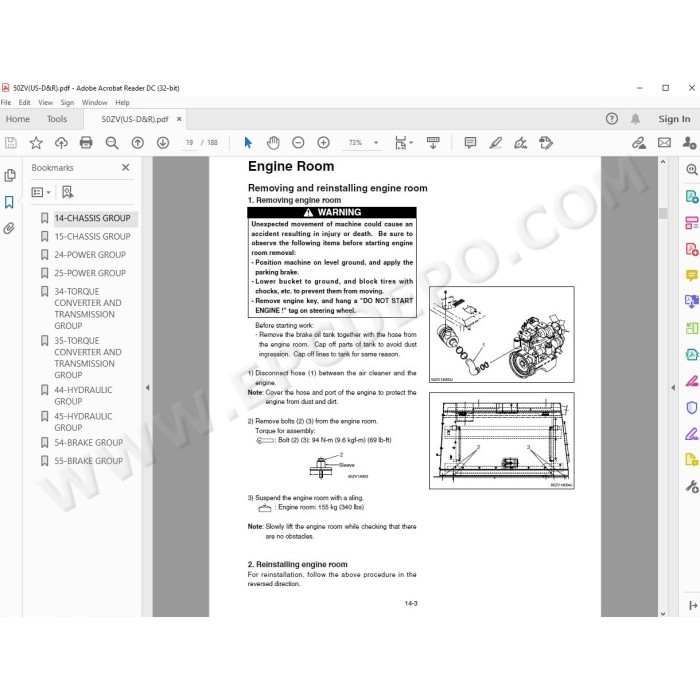Add the file to starred favorites
Image resolution: width=700 pixels, height=700 pixels.
click(x=36, y=143)
